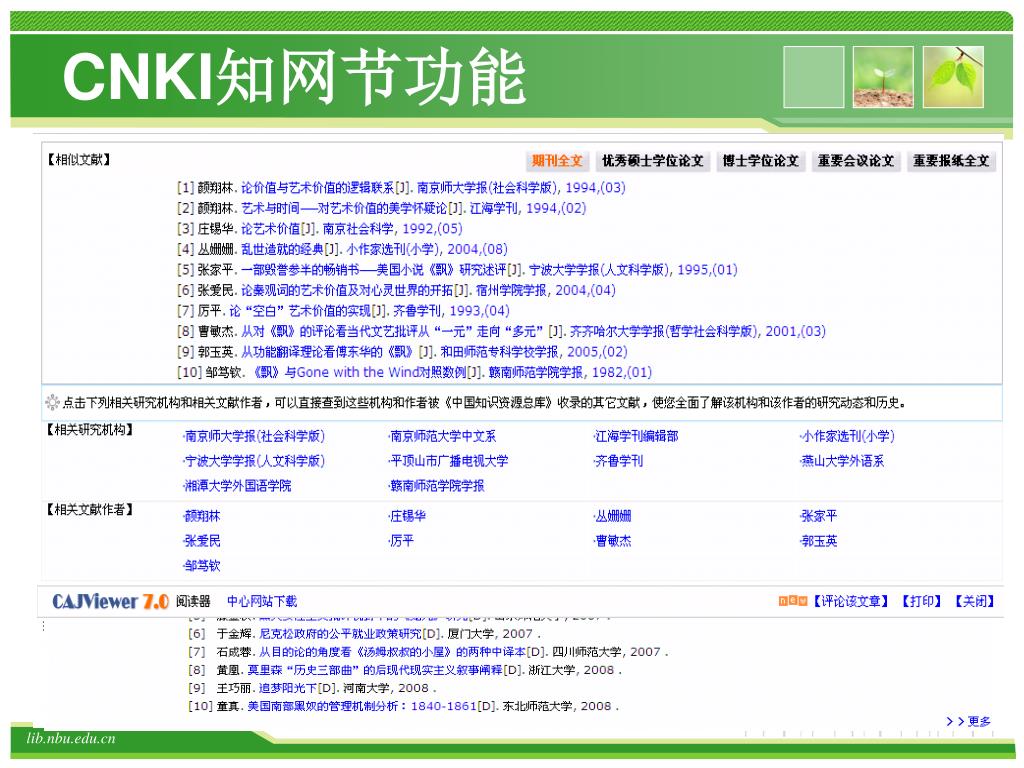The width and height of the screenshot is (1024, 768).
Task: View author 曹敏杰 in related authors
Action: coord(613,541)
